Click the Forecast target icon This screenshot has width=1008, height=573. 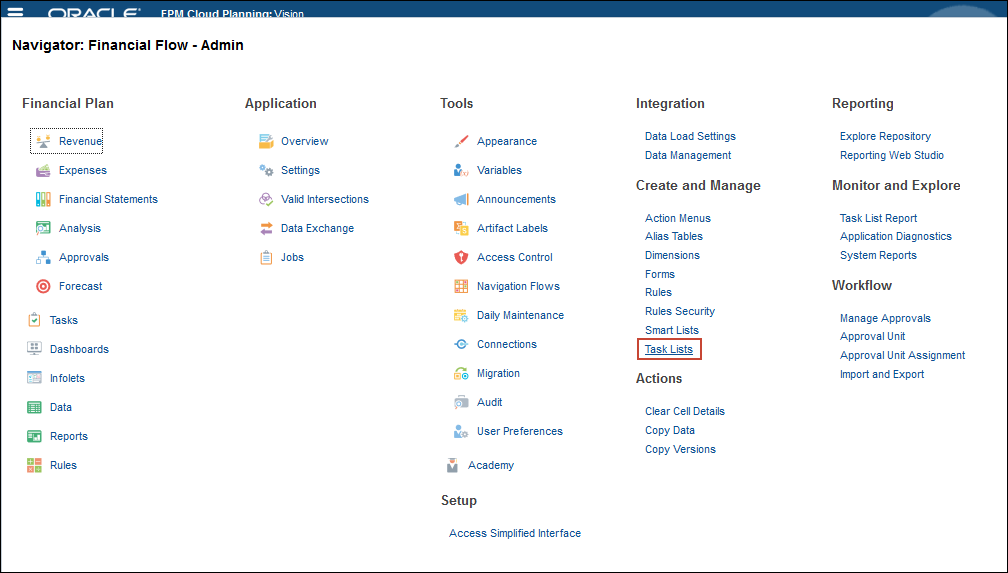[43, 286]
